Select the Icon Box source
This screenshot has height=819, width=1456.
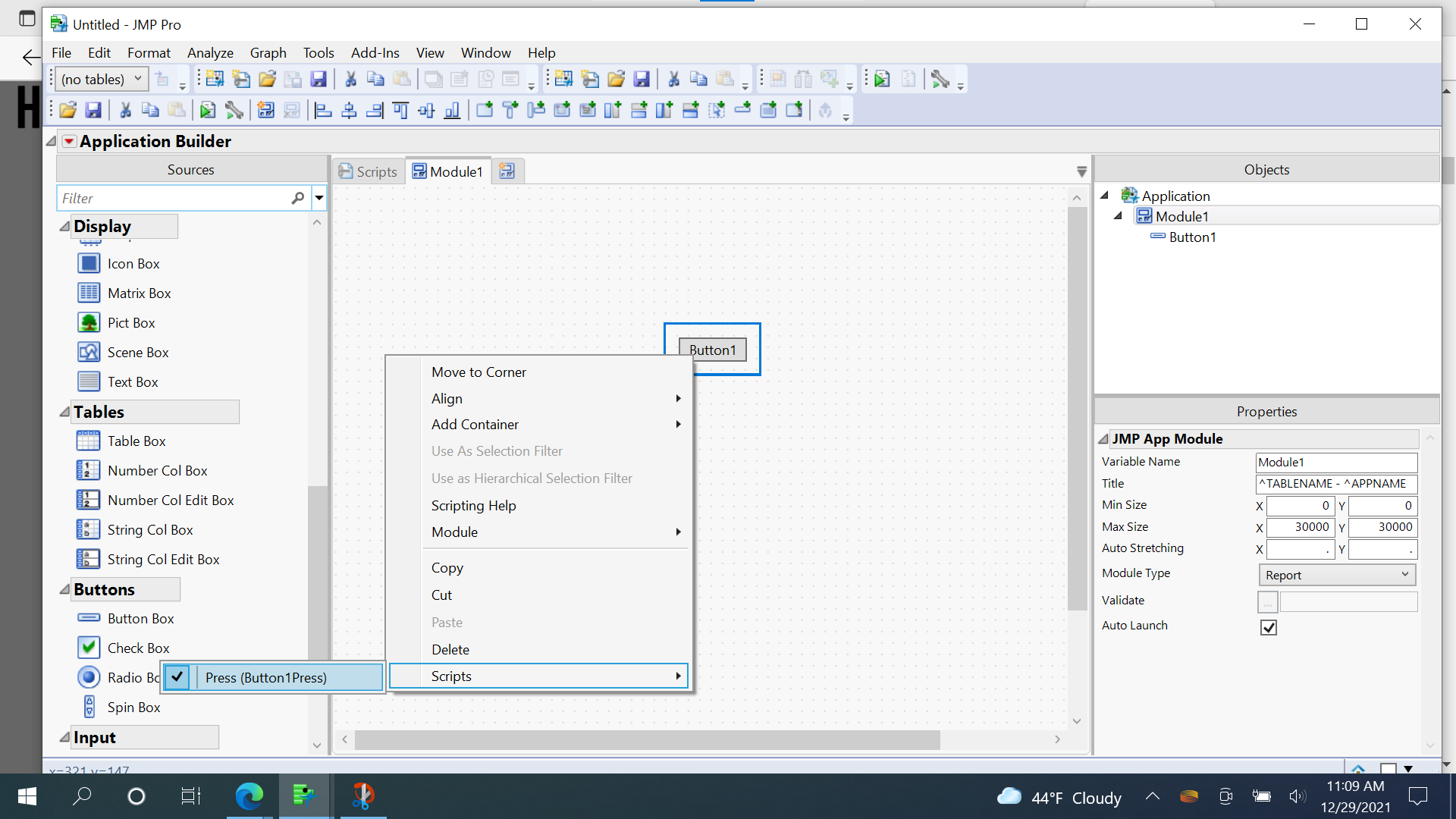(132, 263)
